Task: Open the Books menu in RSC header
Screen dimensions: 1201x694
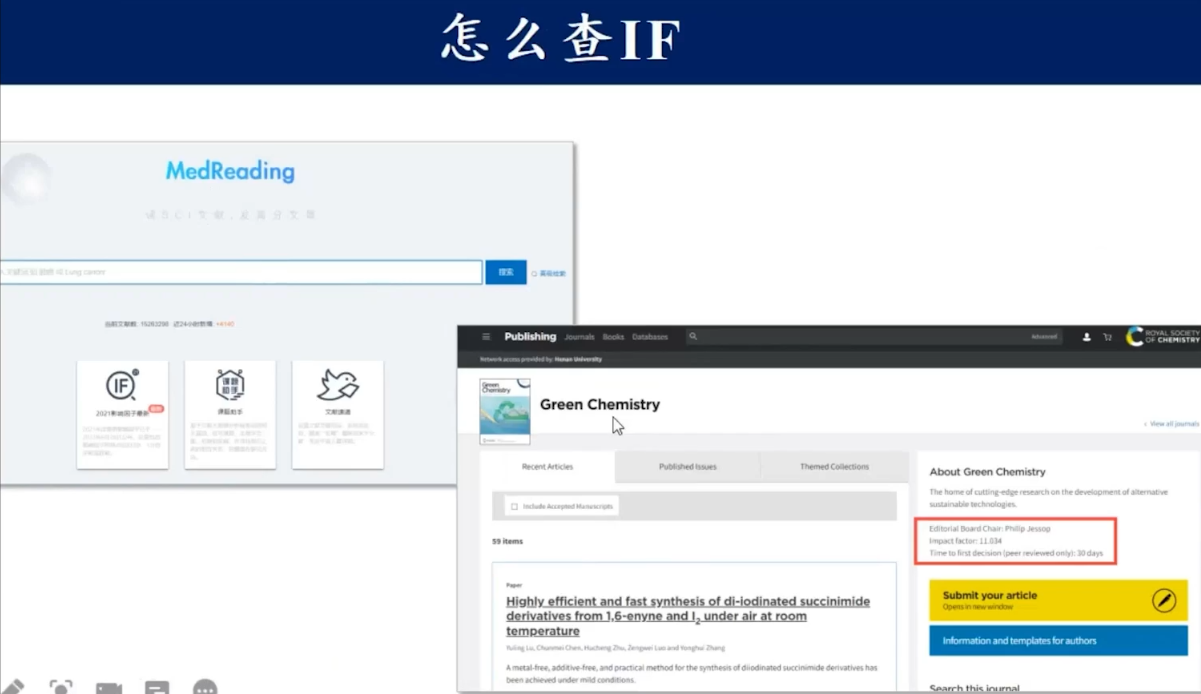Action: [613, 337]
